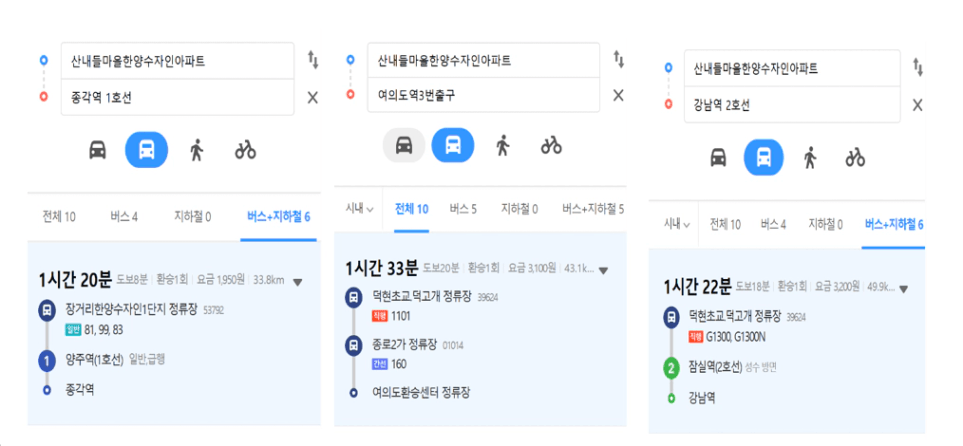Edit the 여의도역3번출구 destination field
Screen dimensions: 963x446
pyautogui.click(x=483, y=95)
